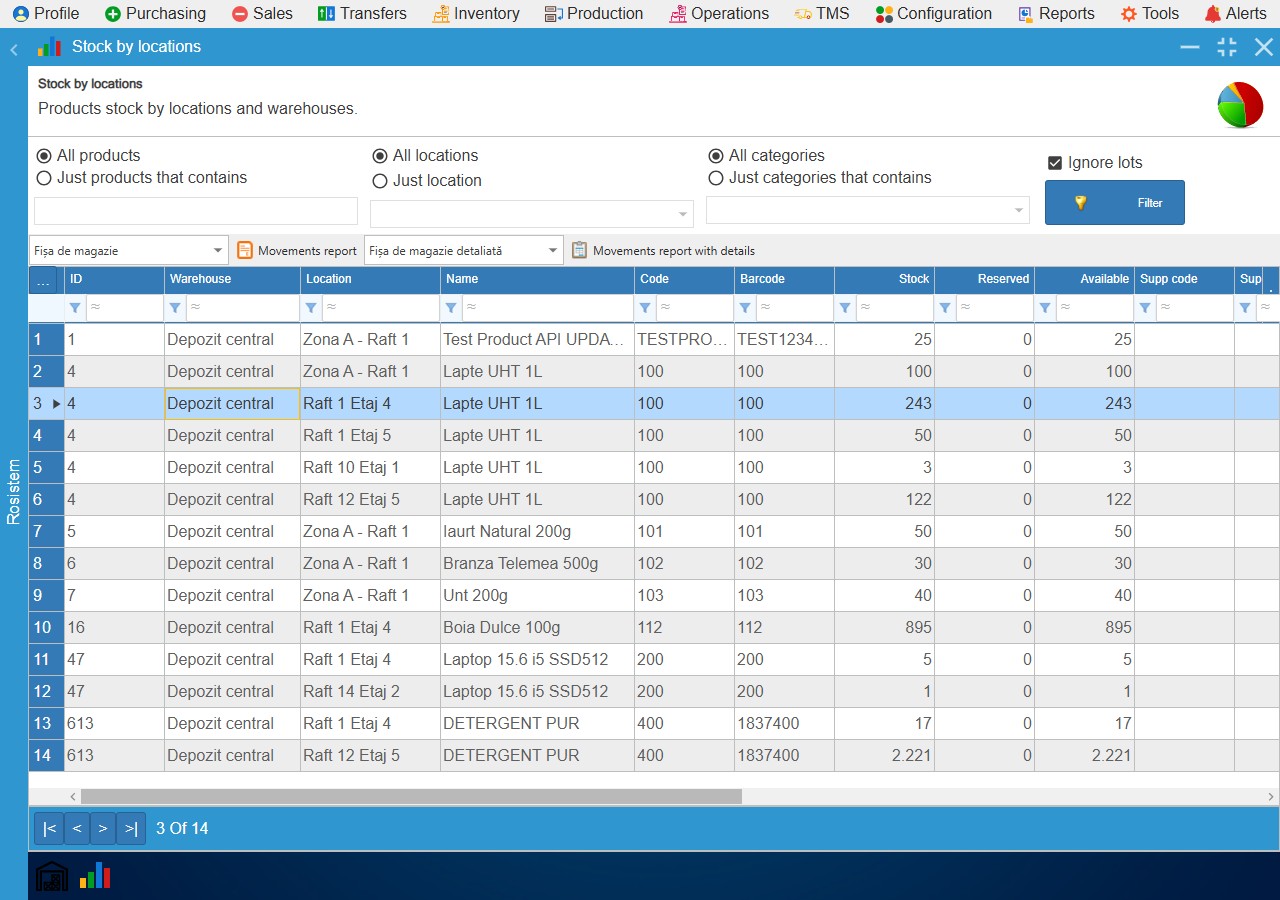Viewport: 1280px width, 900px height.
Task: Click the Movements report icon
Action: click(245, 250)
